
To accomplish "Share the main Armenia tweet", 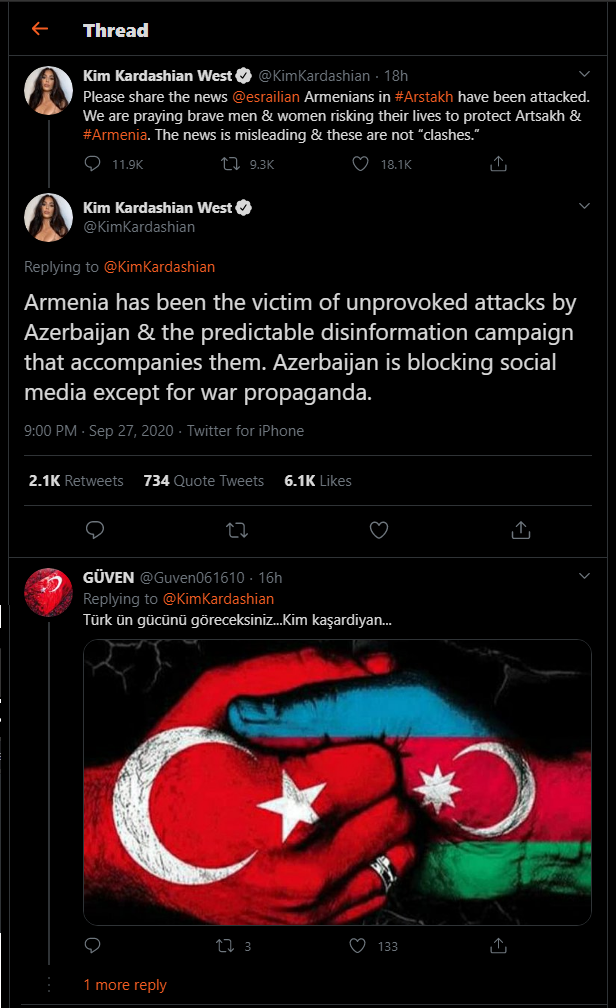I will point(521,530).
